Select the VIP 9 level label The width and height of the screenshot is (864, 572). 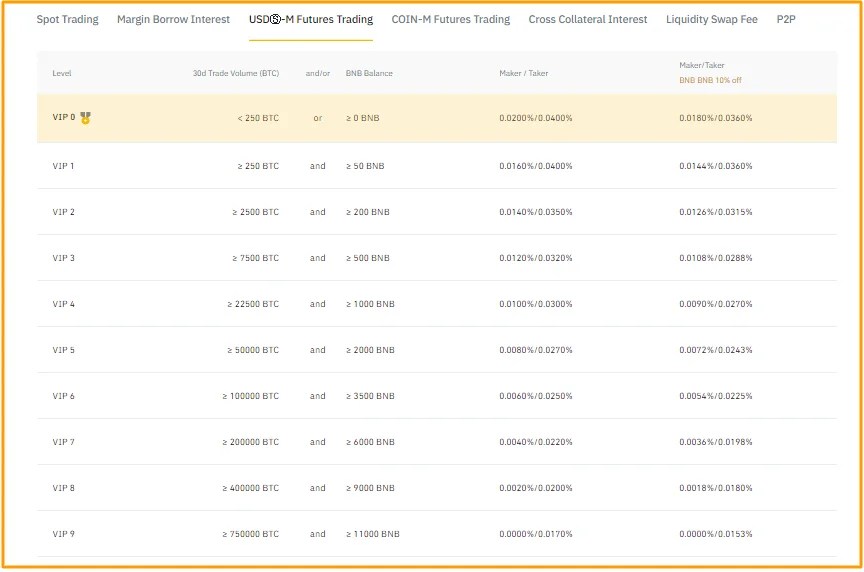pos(63,534)
